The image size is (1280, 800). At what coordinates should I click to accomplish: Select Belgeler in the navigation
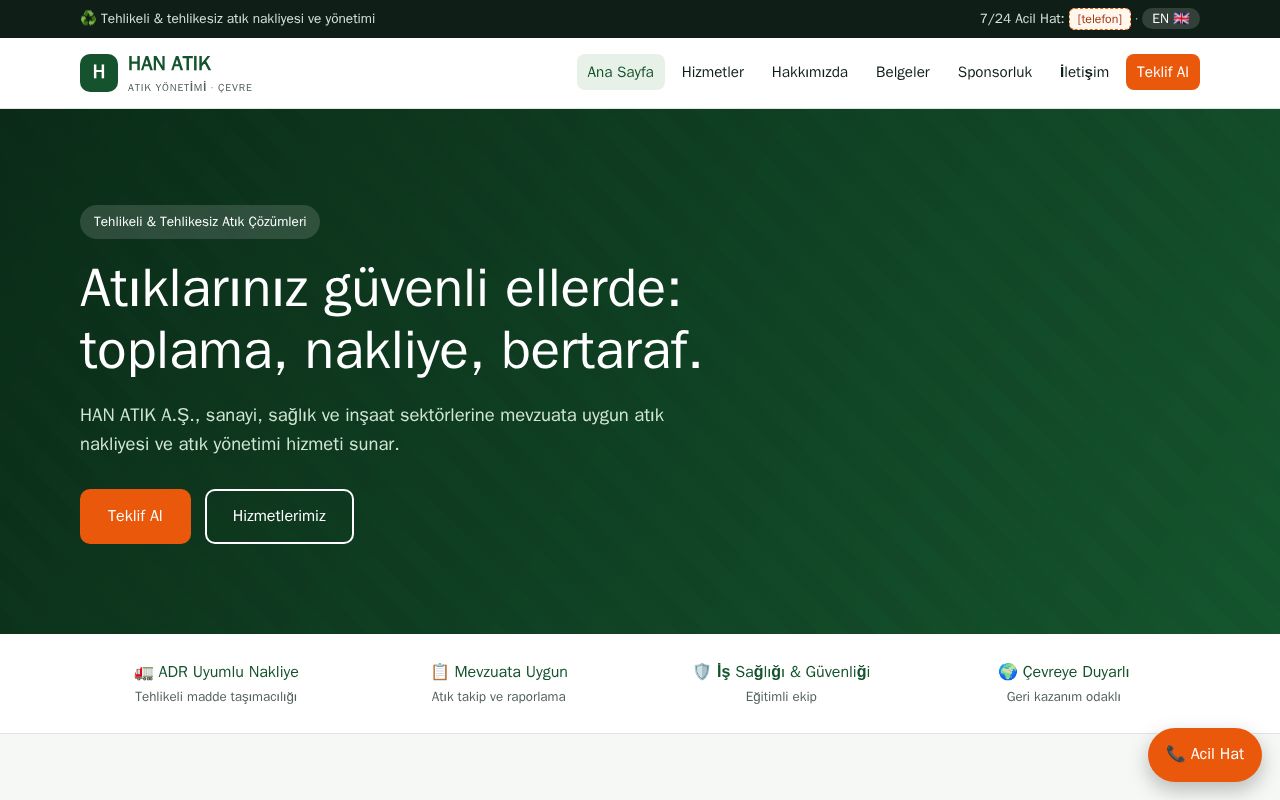[903, 72]
